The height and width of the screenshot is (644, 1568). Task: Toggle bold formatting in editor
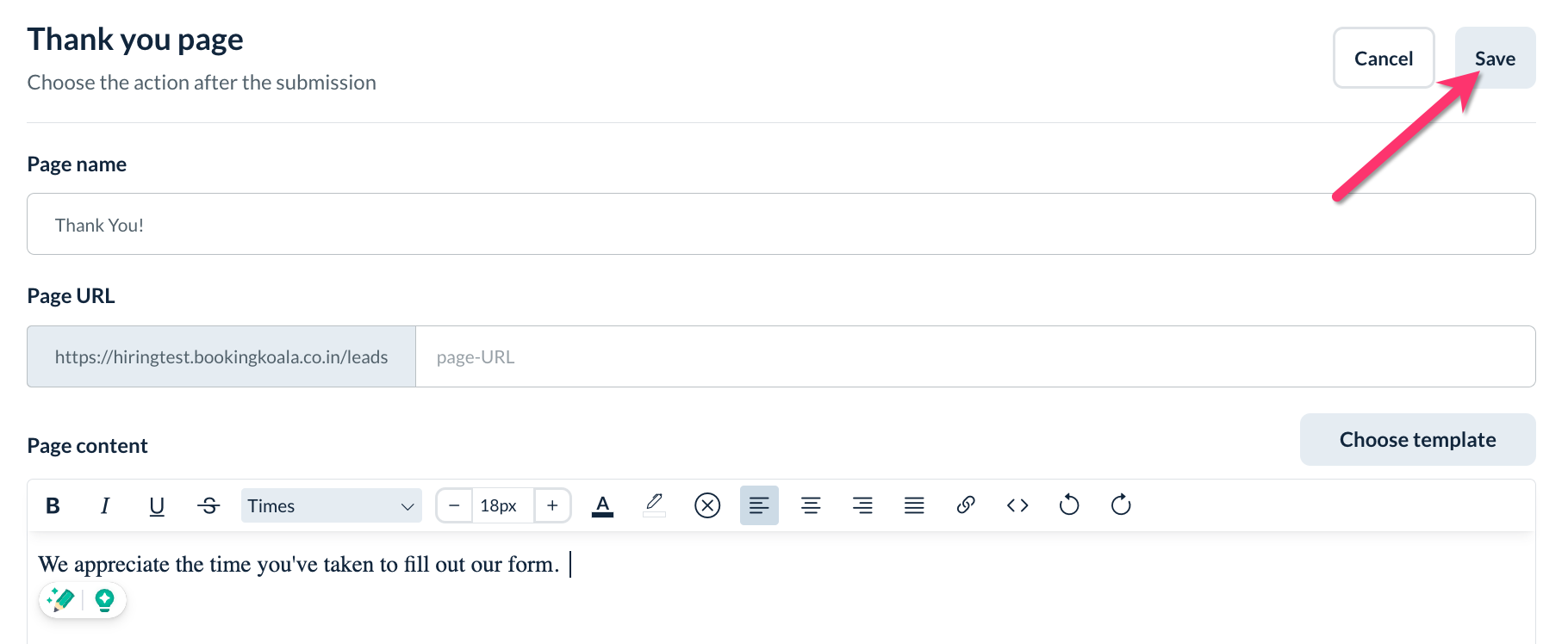[x=53, y=505]
